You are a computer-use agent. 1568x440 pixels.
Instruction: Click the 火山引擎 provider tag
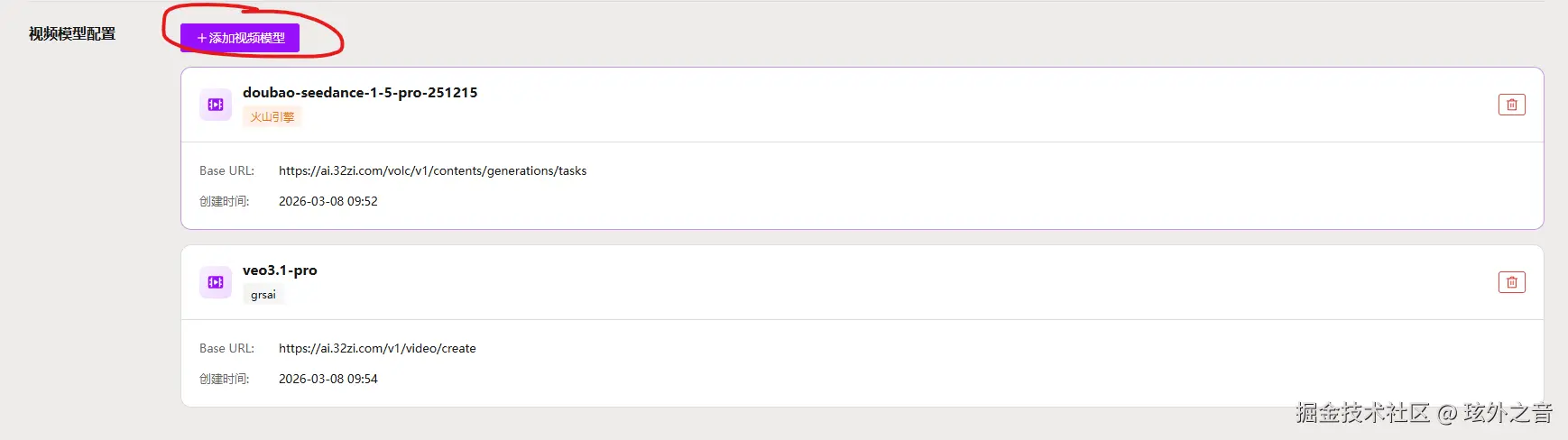pyautogui.click(x=272, y=117)
